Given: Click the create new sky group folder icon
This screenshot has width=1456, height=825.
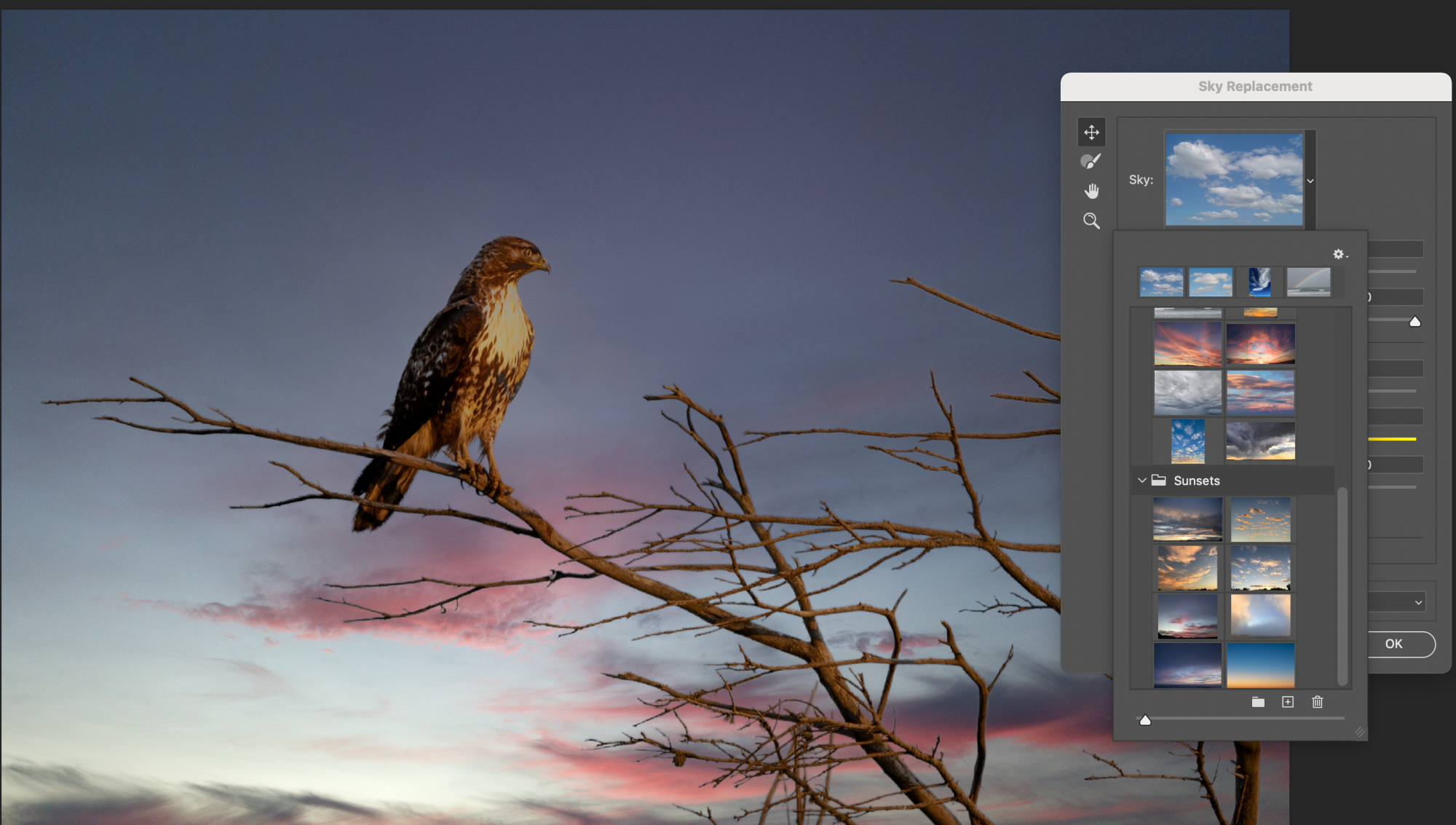Looking at the screenshot, I should pos(1258,702).
